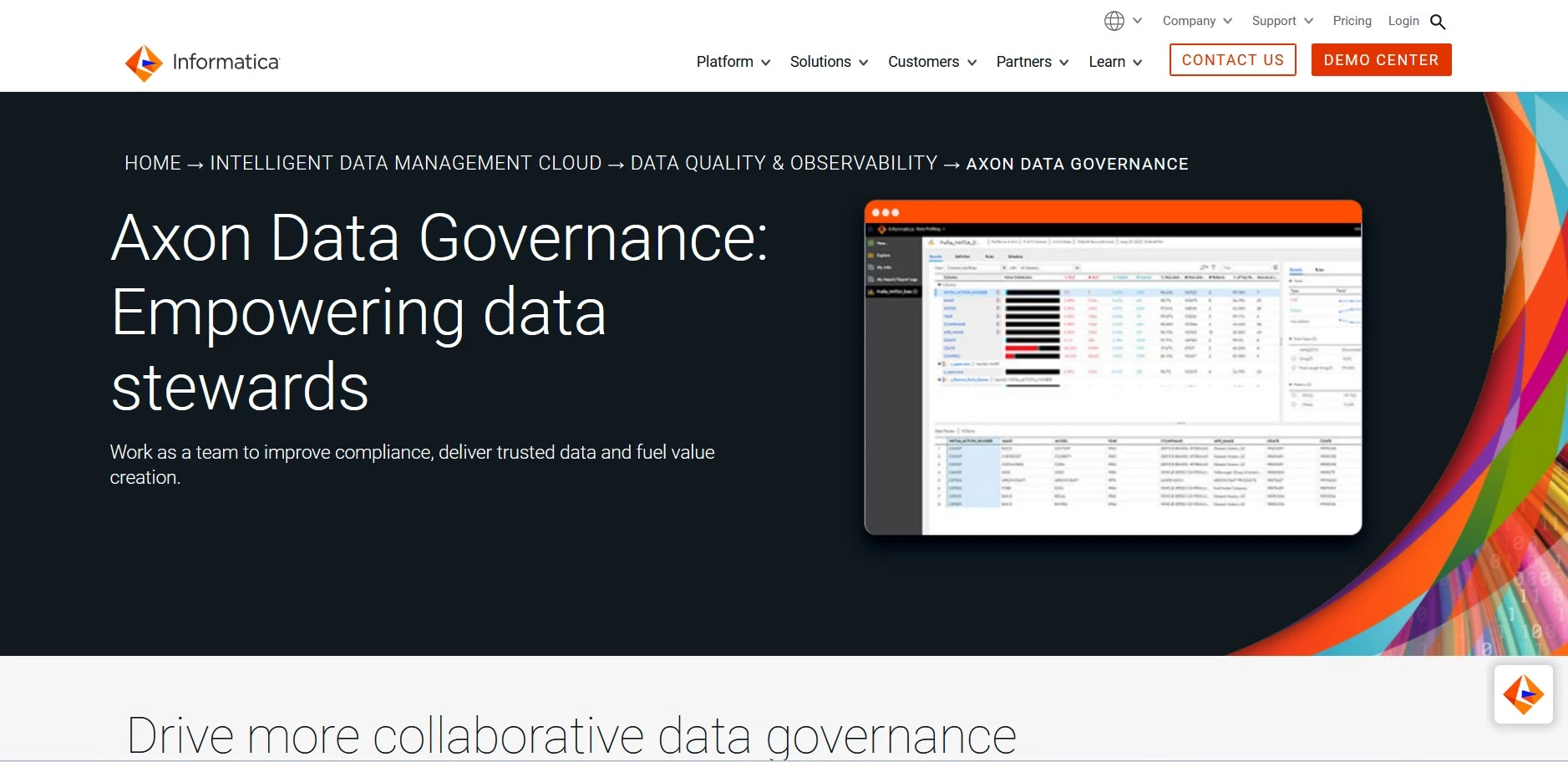
Task: Go to the Pricing page
Action: pos(1352,21)
